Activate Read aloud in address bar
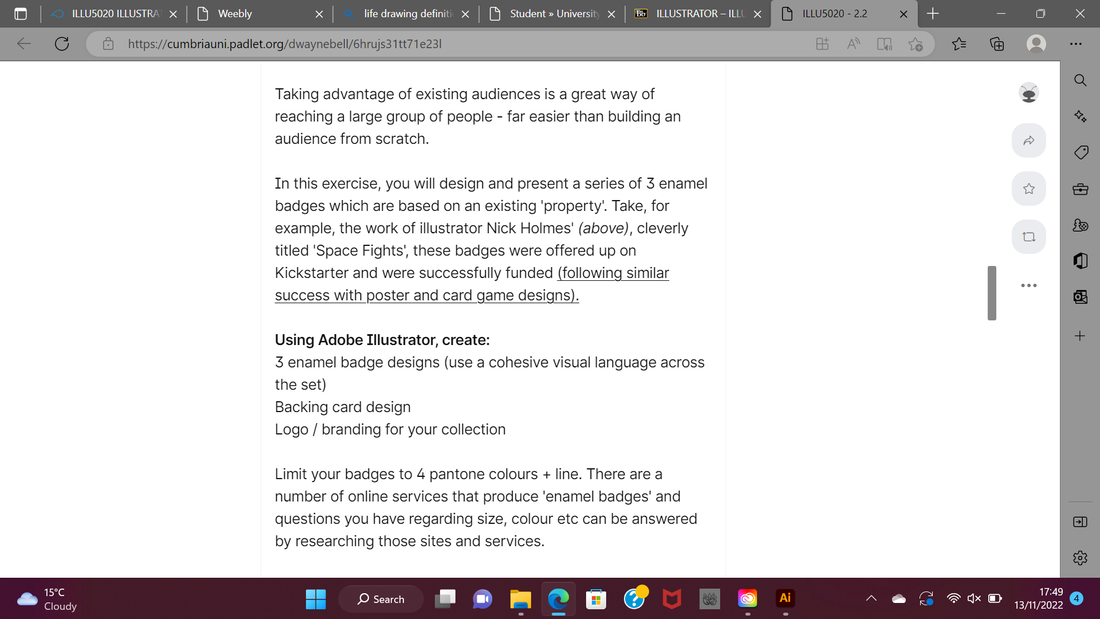This screenshot has height=619, width=1100. 853,44
